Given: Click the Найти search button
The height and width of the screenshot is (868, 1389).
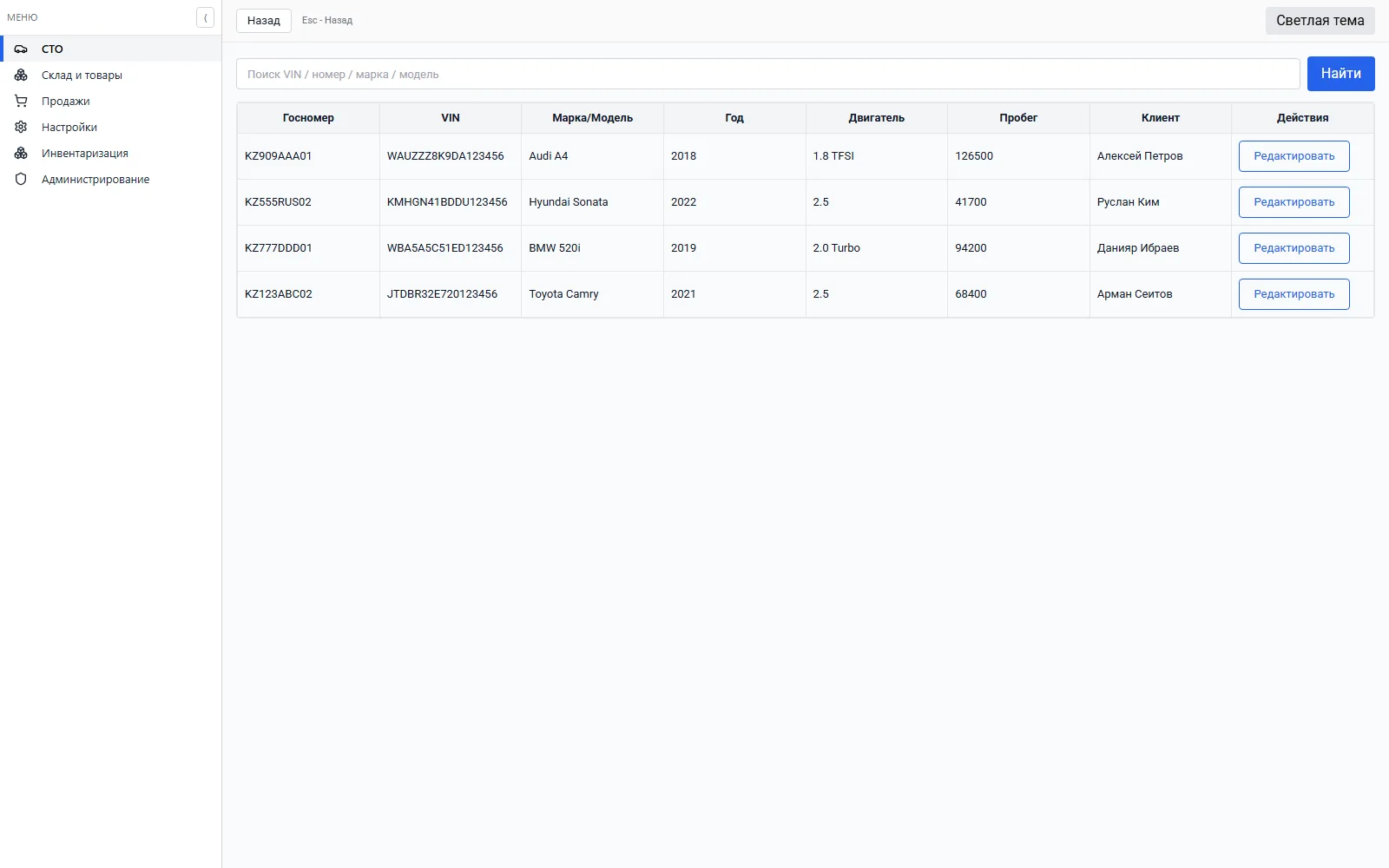Looking at the screenshot, I should tap(1340, 74).
